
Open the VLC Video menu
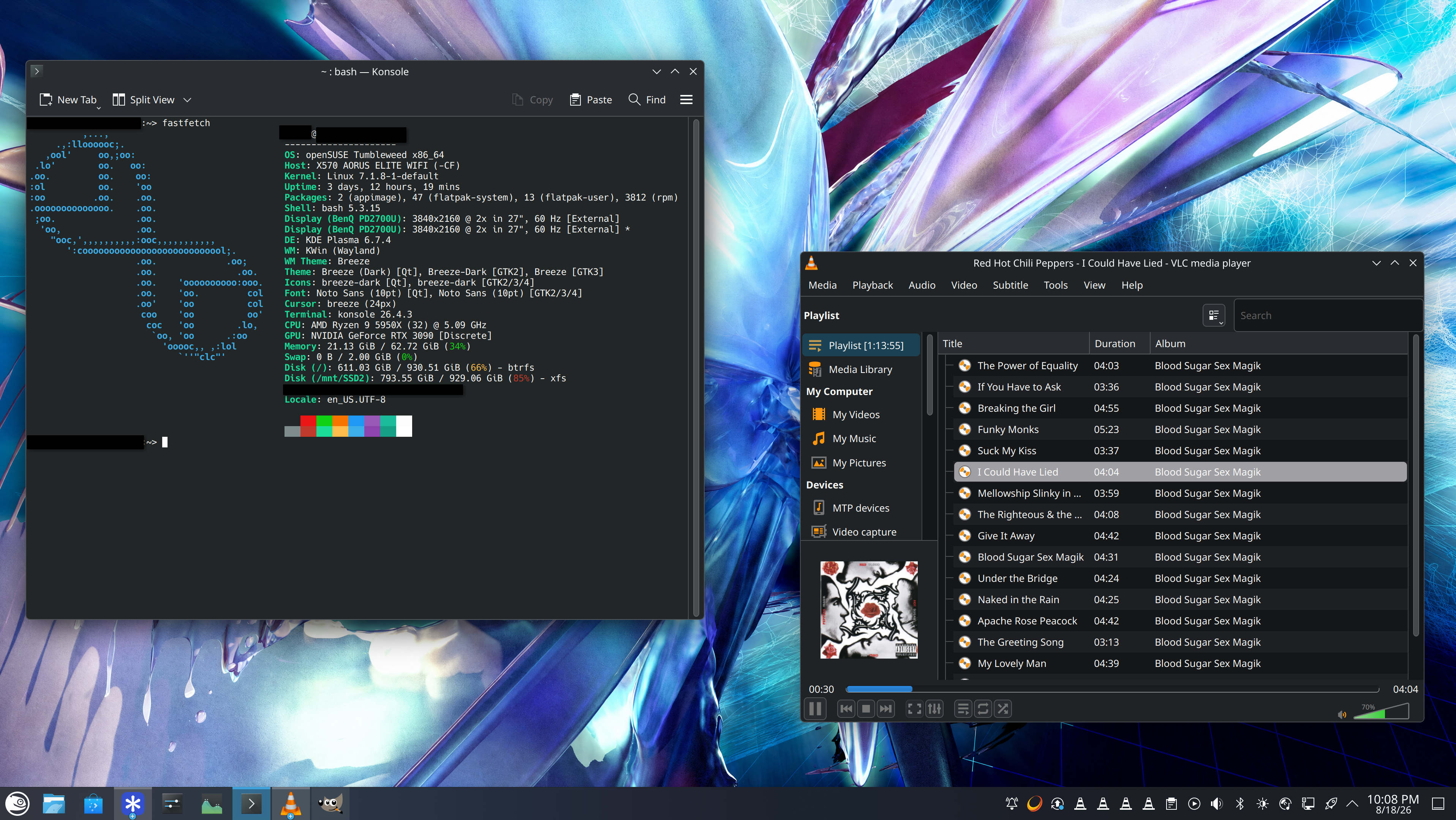(964, 285)
